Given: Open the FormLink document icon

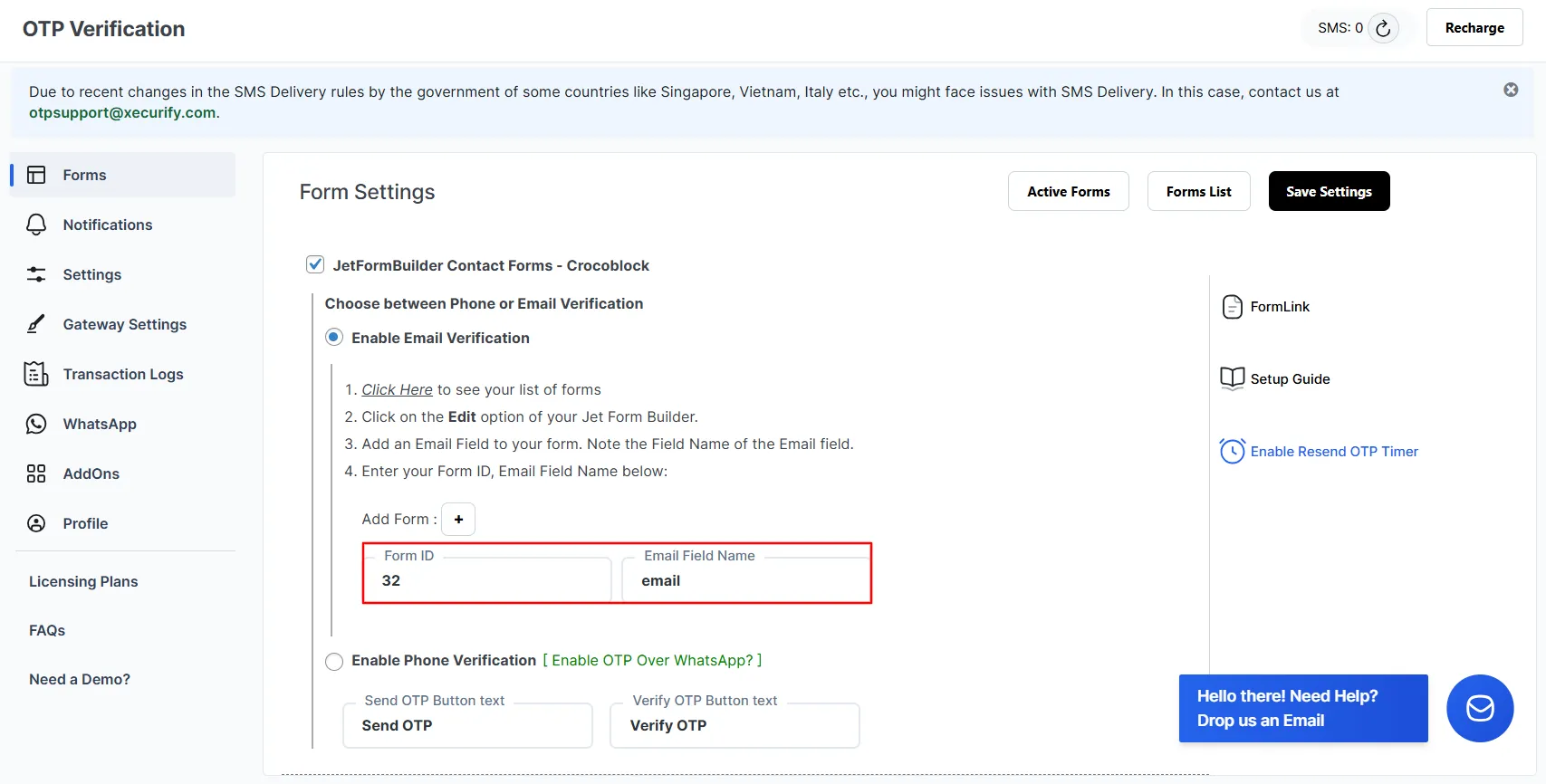Looking at the screenshot, I should tap(1232, 307).
